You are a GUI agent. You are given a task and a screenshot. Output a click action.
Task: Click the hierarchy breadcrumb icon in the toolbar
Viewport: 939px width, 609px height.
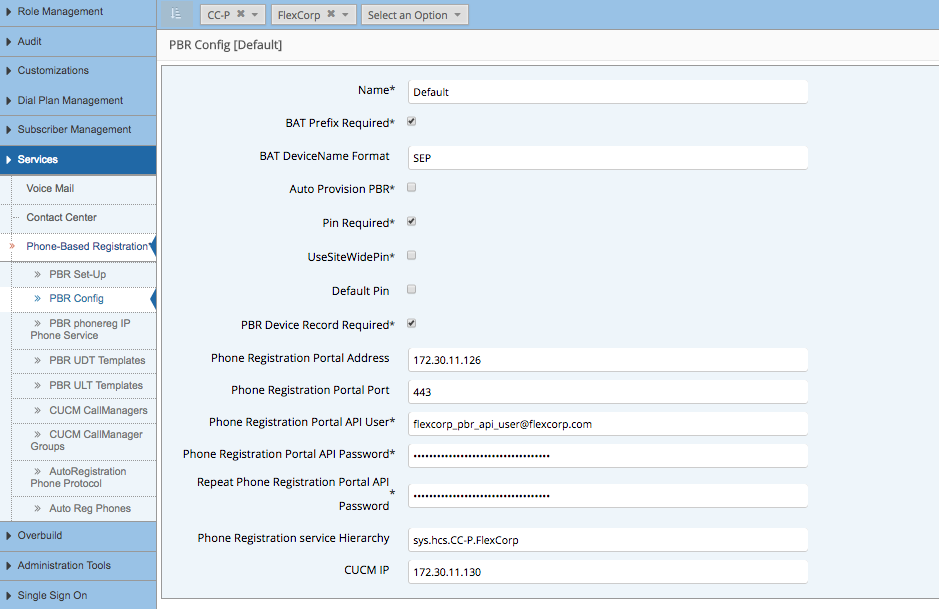click(177, 14)
